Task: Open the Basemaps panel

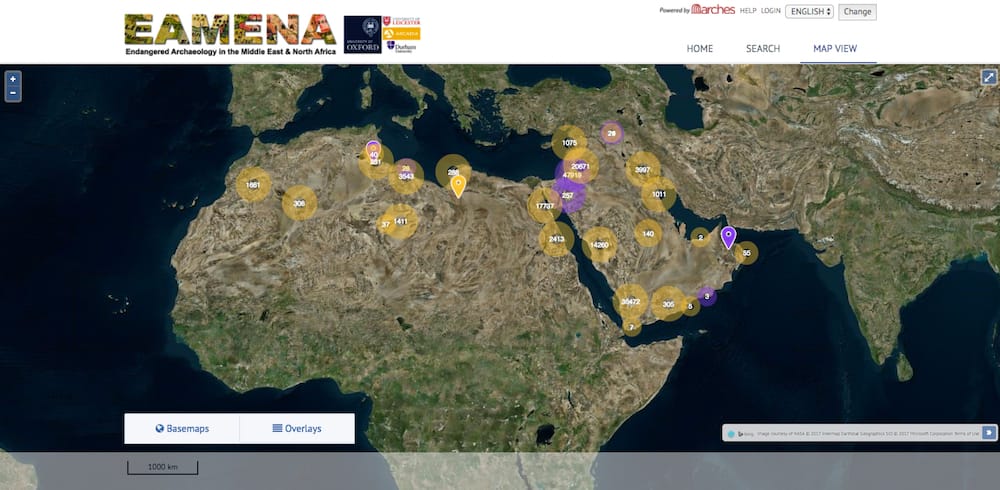Action: 182,429
